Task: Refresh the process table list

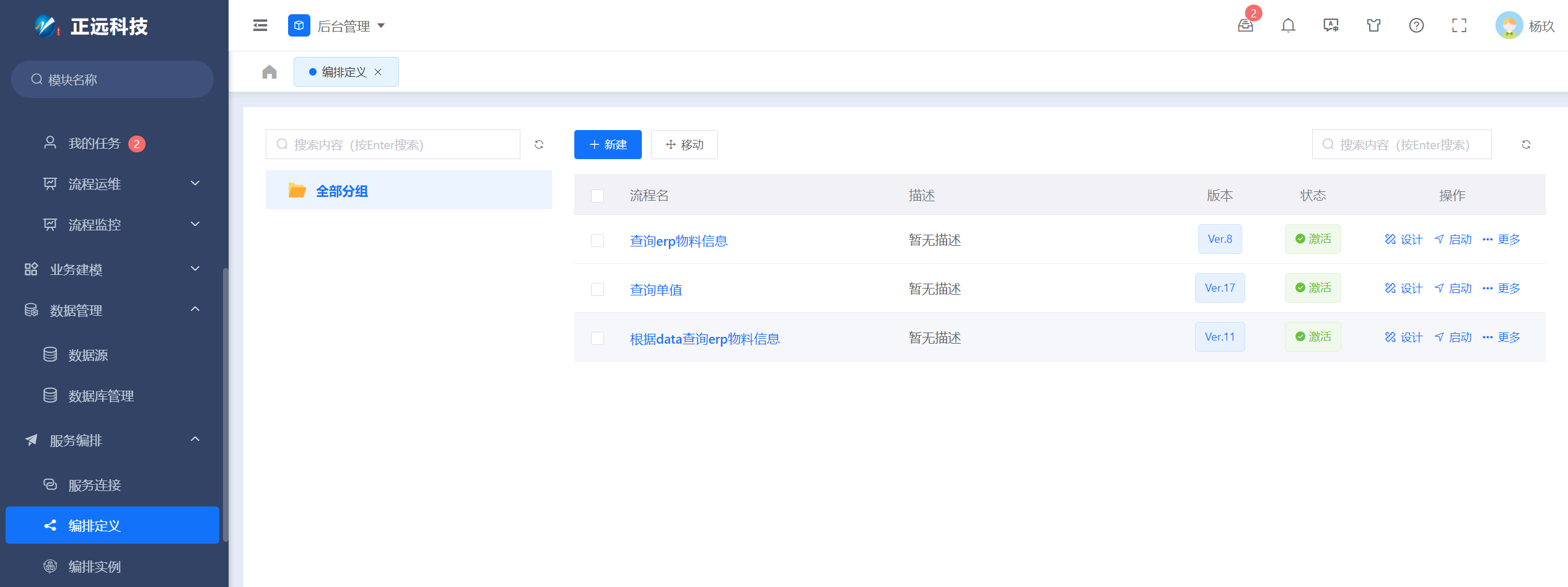Action: click(1526, 144)
